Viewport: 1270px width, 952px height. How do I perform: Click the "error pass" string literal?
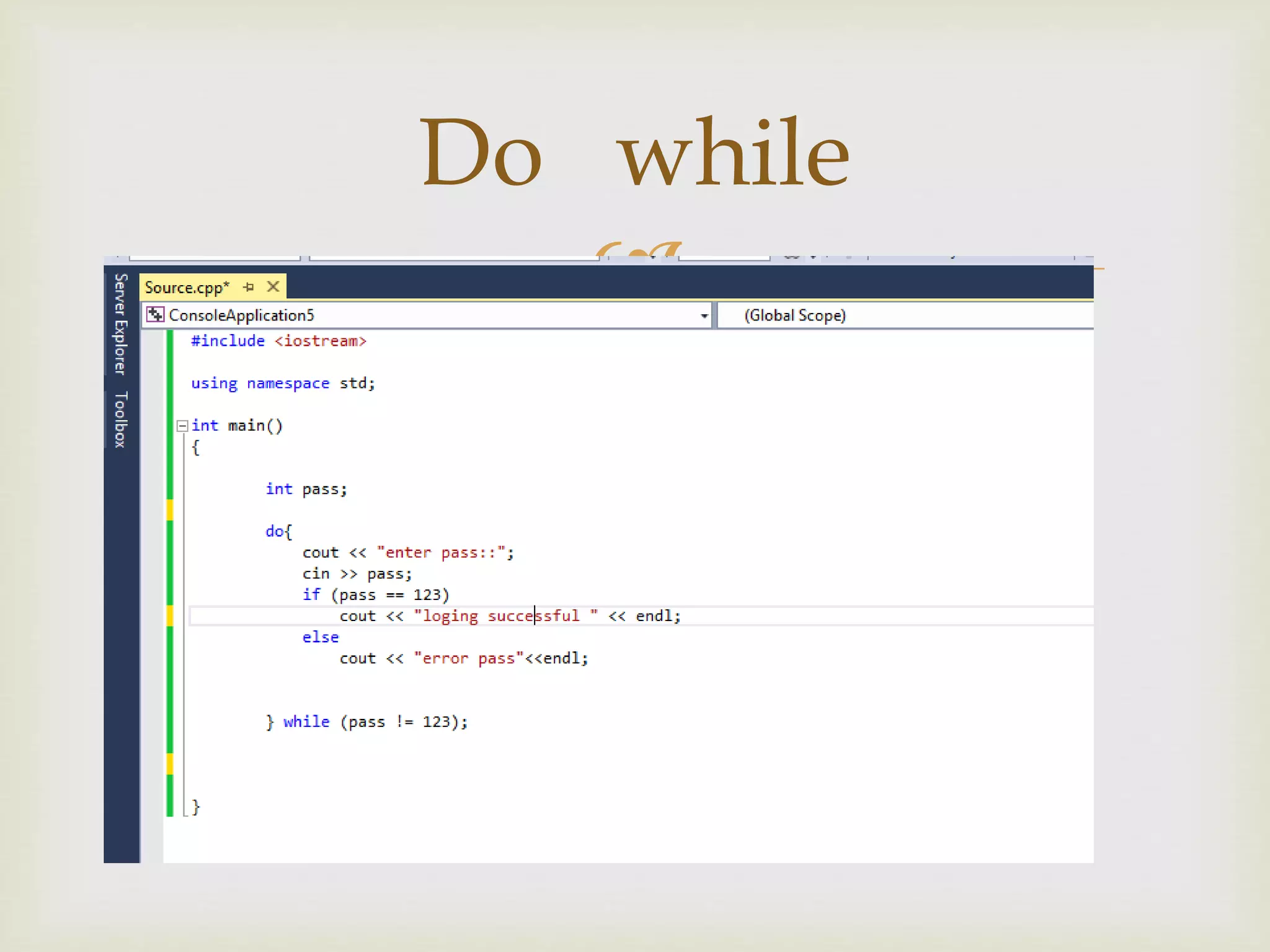(x=469, y=658)
